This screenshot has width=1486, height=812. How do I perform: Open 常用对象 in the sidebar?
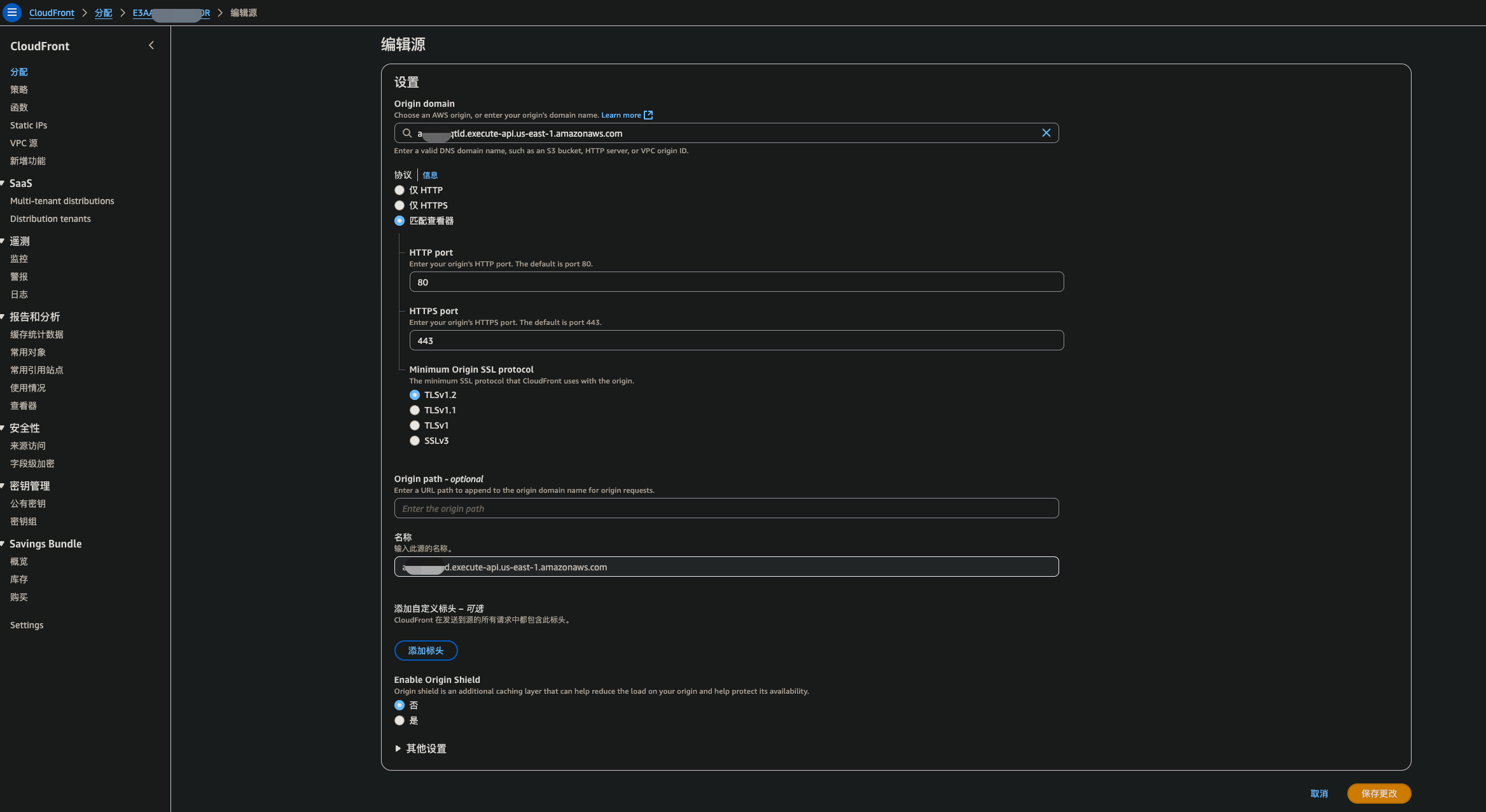point(28,352)
